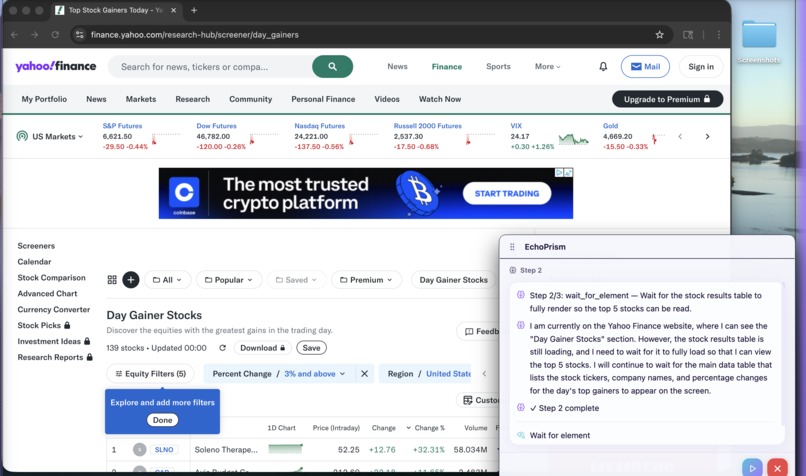The image size is (806, 476).
Task: Collapse filters using left chevron
Action: 484,374
